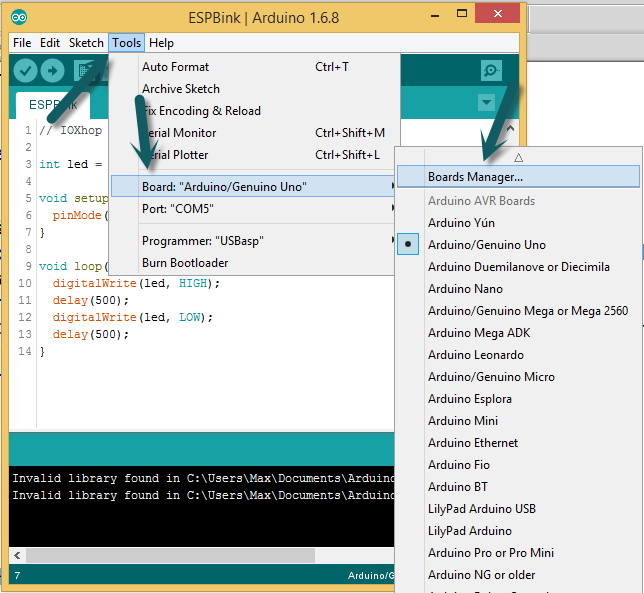Click the Verify checkmark toolbar button
Screen dimensions: 644x593
[25, 71]
